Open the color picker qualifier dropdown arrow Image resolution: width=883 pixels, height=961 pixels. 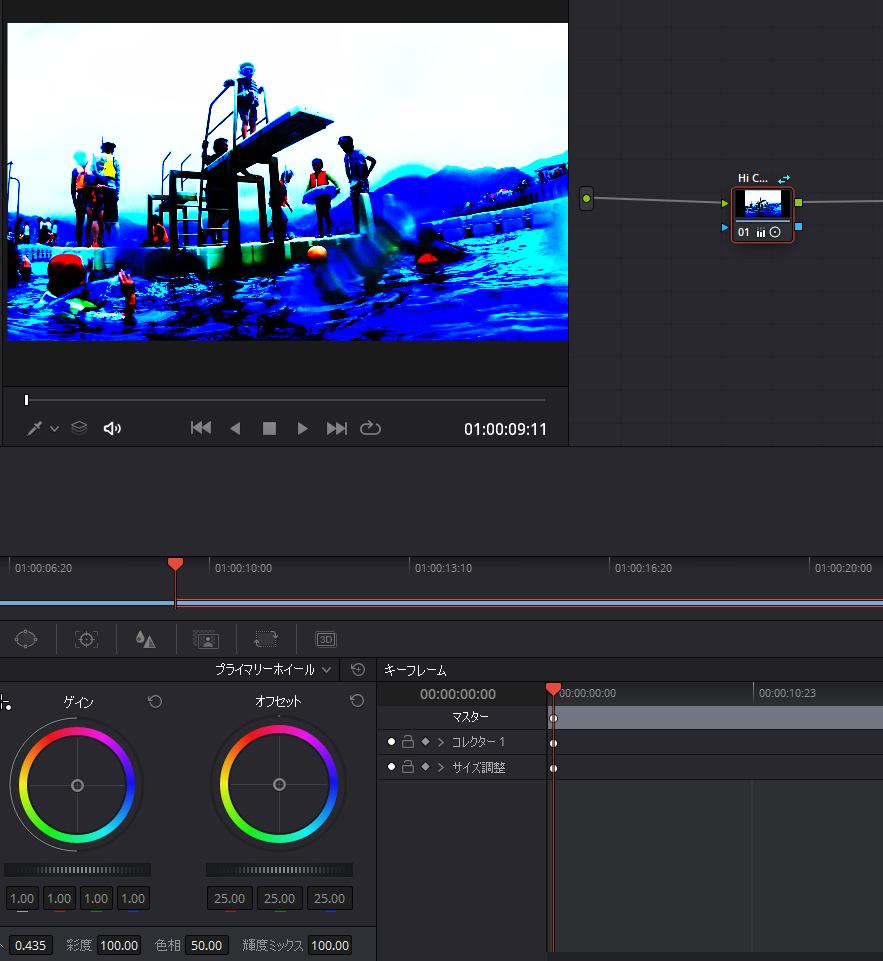pos(54,428)
